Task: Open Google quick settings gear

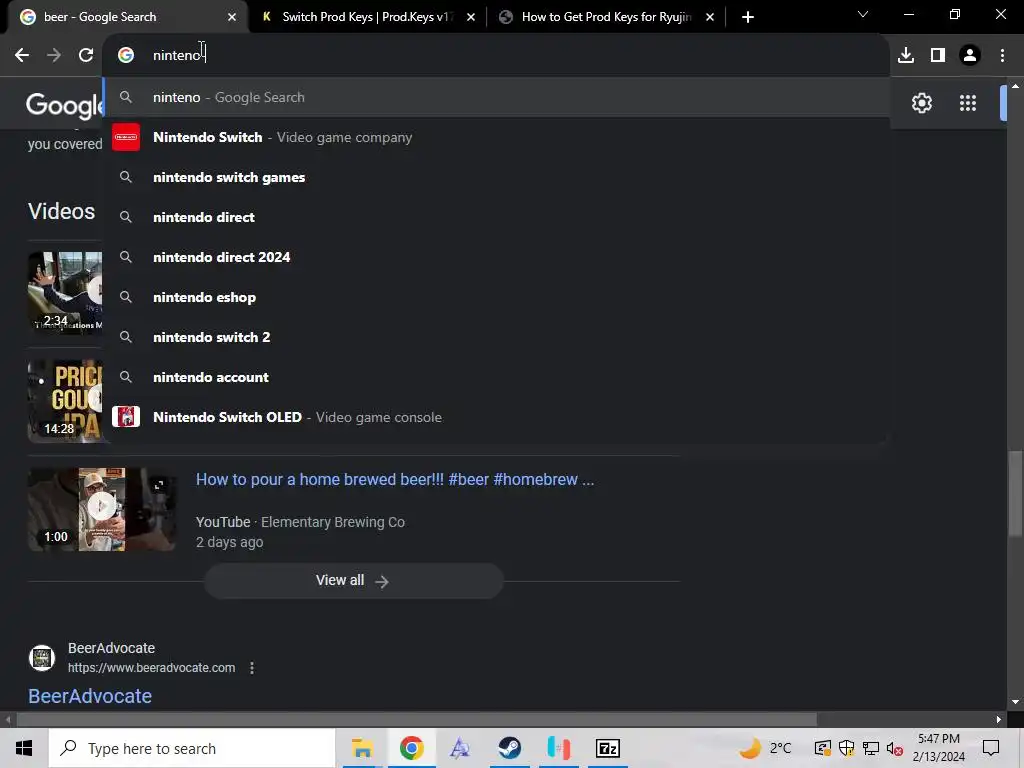Action: click(x=921, y=103)
